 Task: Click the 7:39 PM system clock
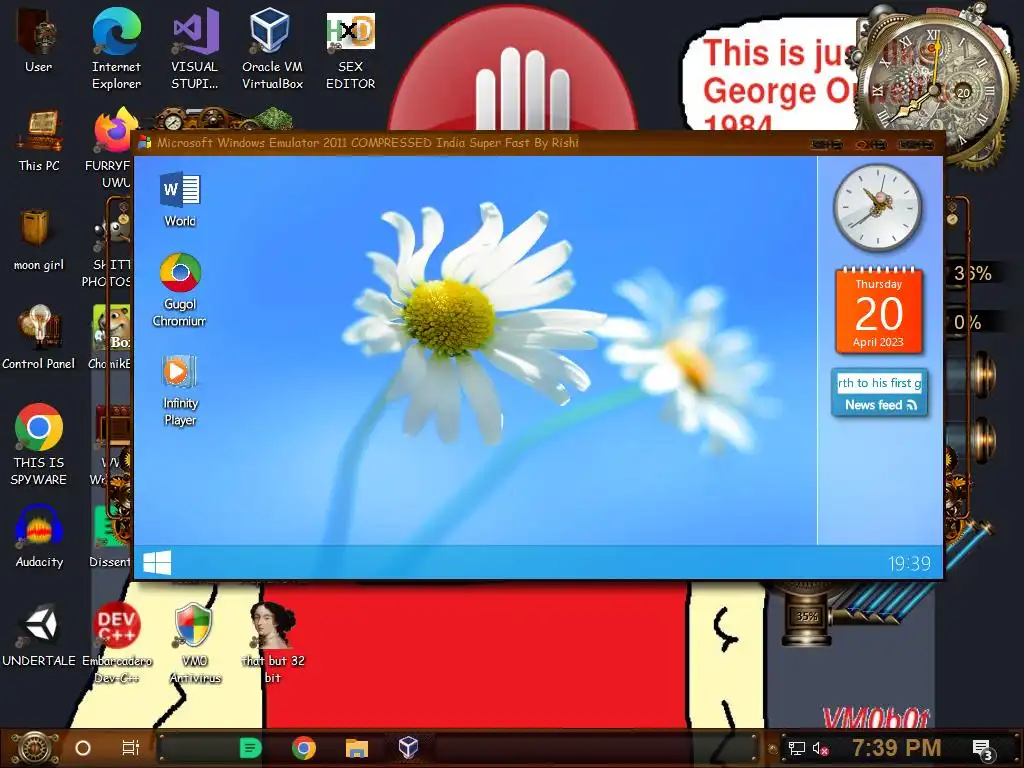pos(897,748)
